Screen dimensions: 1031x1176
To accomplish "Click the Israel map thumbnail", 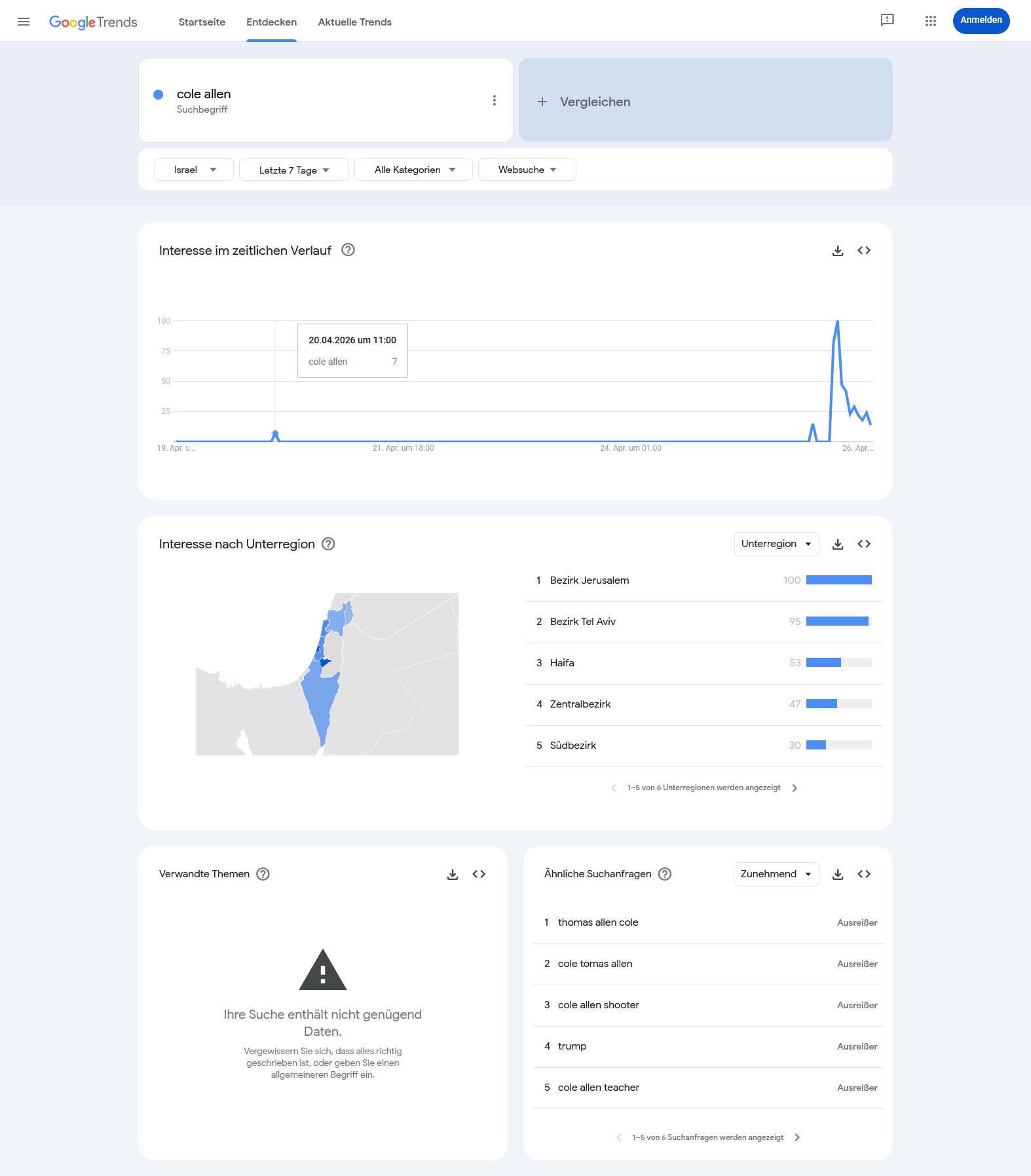I will pos(327,674).
